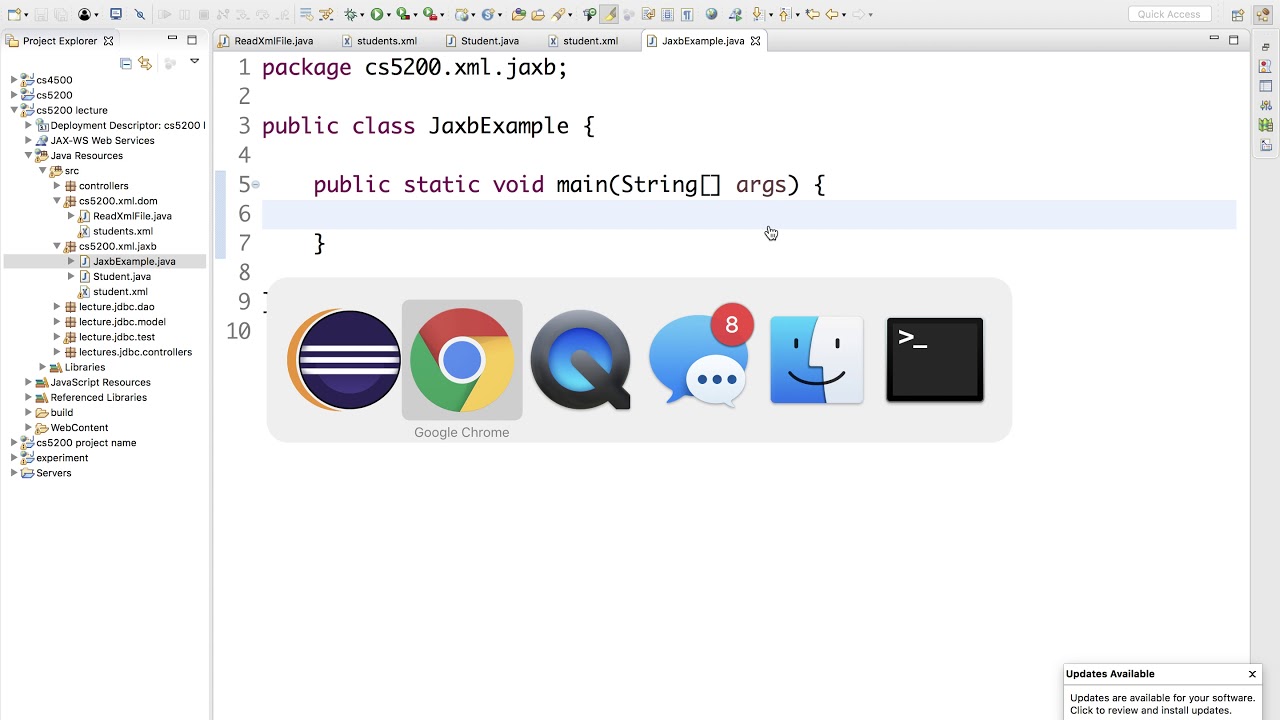Close the Updates Available notification
This screenshot has width=1280, height=720.
[x=1252, y=674]
